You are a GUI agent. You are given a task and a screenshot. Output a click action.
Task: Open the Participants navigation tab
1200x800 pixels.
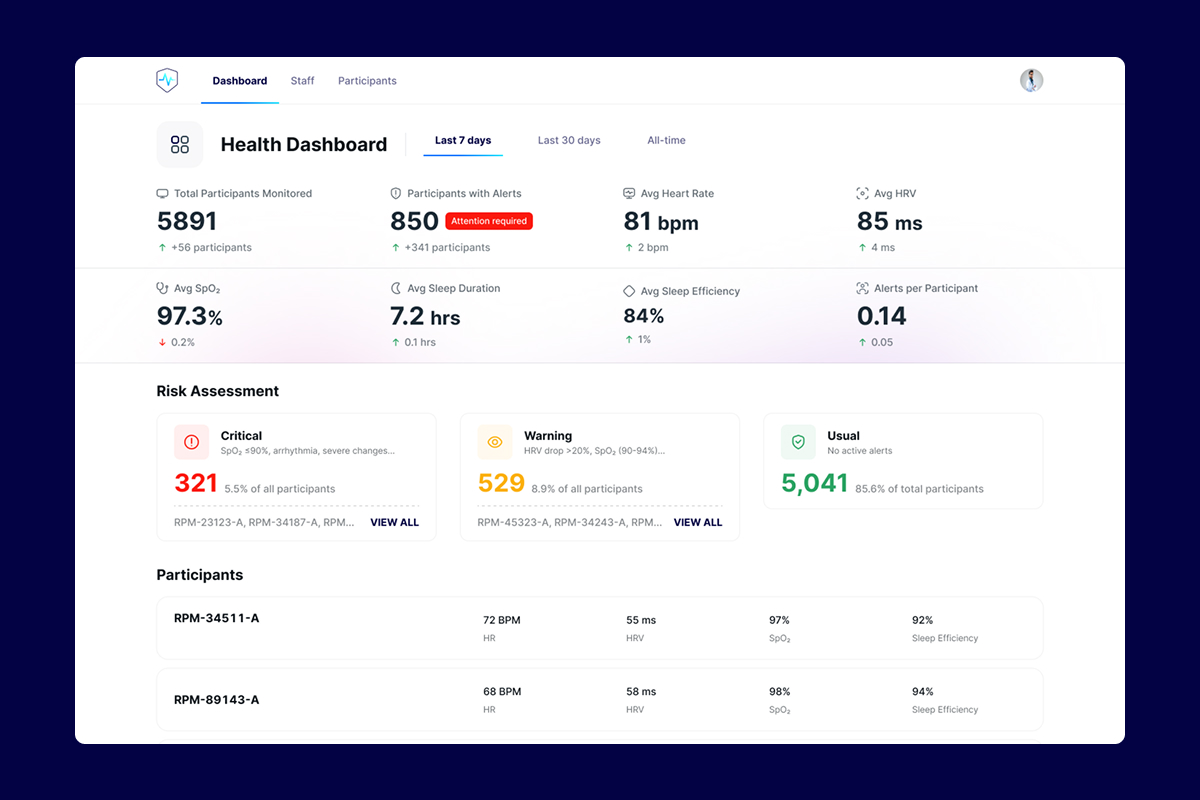pos(367,81)
